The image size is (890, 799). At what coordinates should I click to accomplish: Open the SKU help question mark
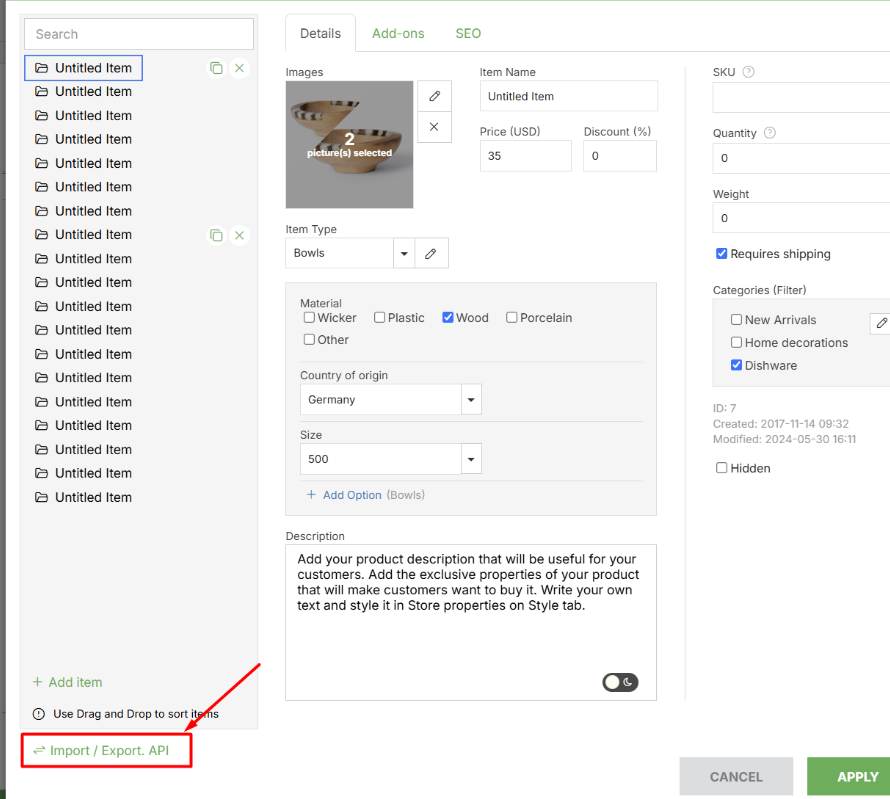tap(749, 72)
